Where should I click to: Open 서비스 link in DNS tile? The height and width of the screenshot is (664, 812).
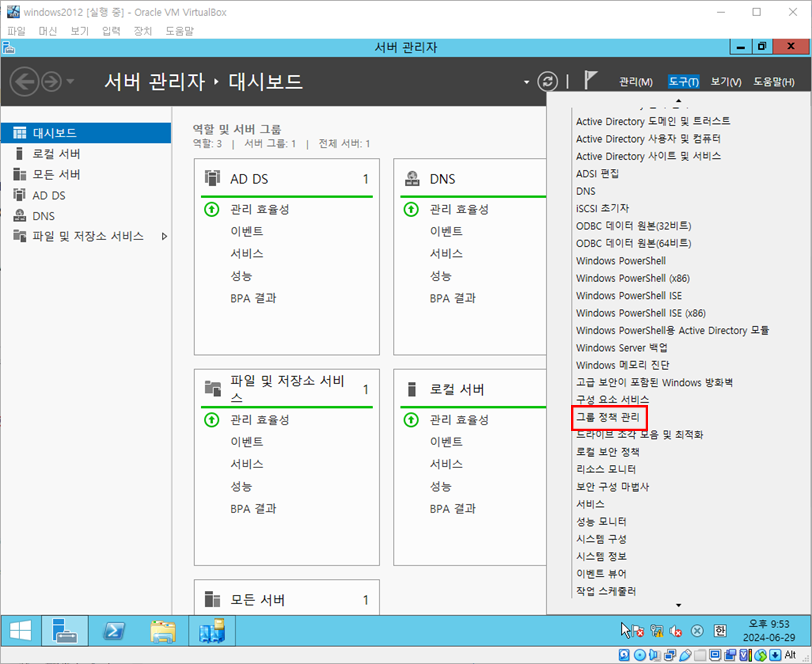tap(446, 253)
